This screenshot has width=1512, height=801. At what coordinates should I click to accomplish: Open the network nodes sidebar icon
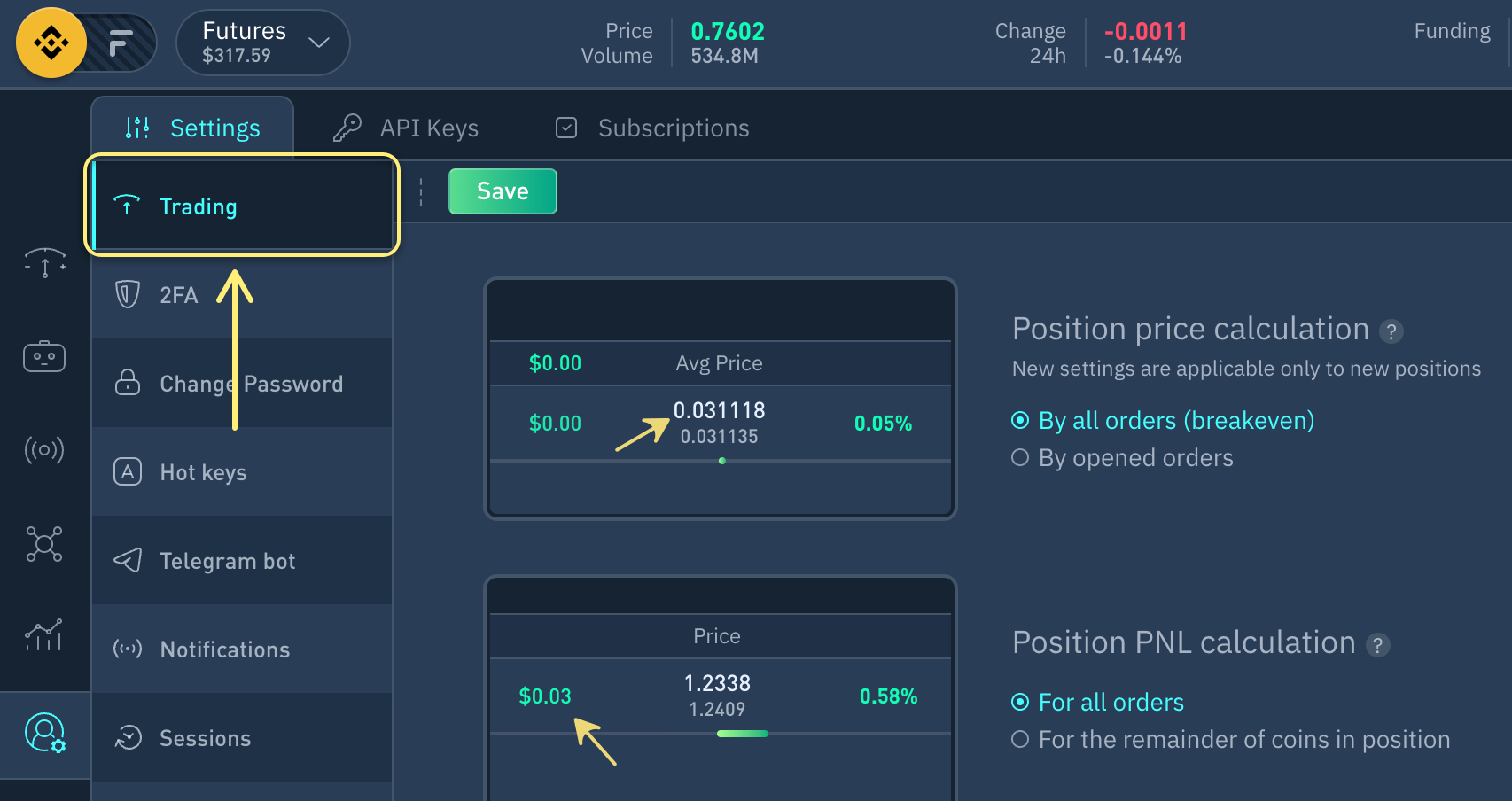point(44,543)
